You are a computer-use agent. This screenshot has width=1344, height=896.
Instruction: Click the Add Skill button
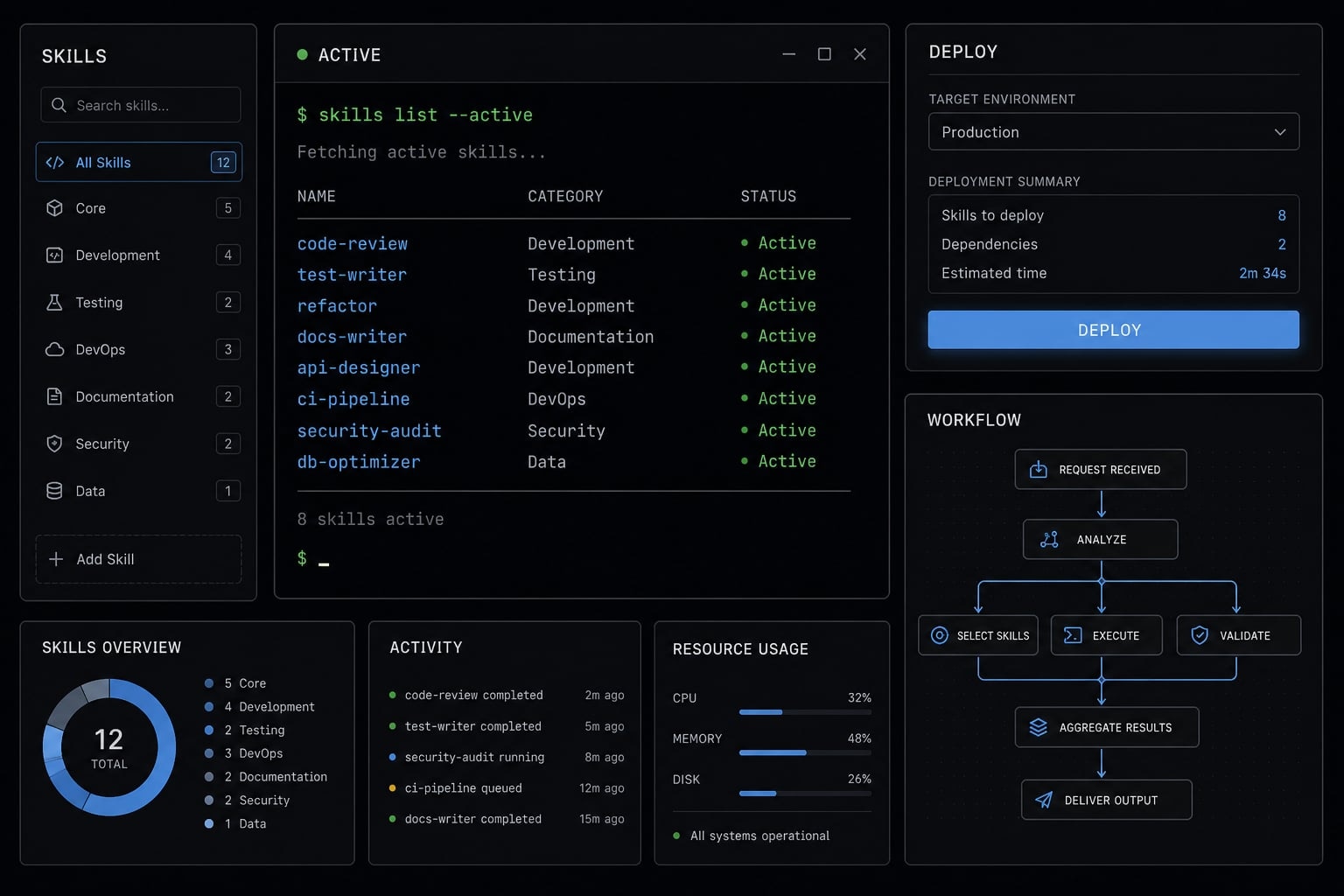click(x=139, y=559)
